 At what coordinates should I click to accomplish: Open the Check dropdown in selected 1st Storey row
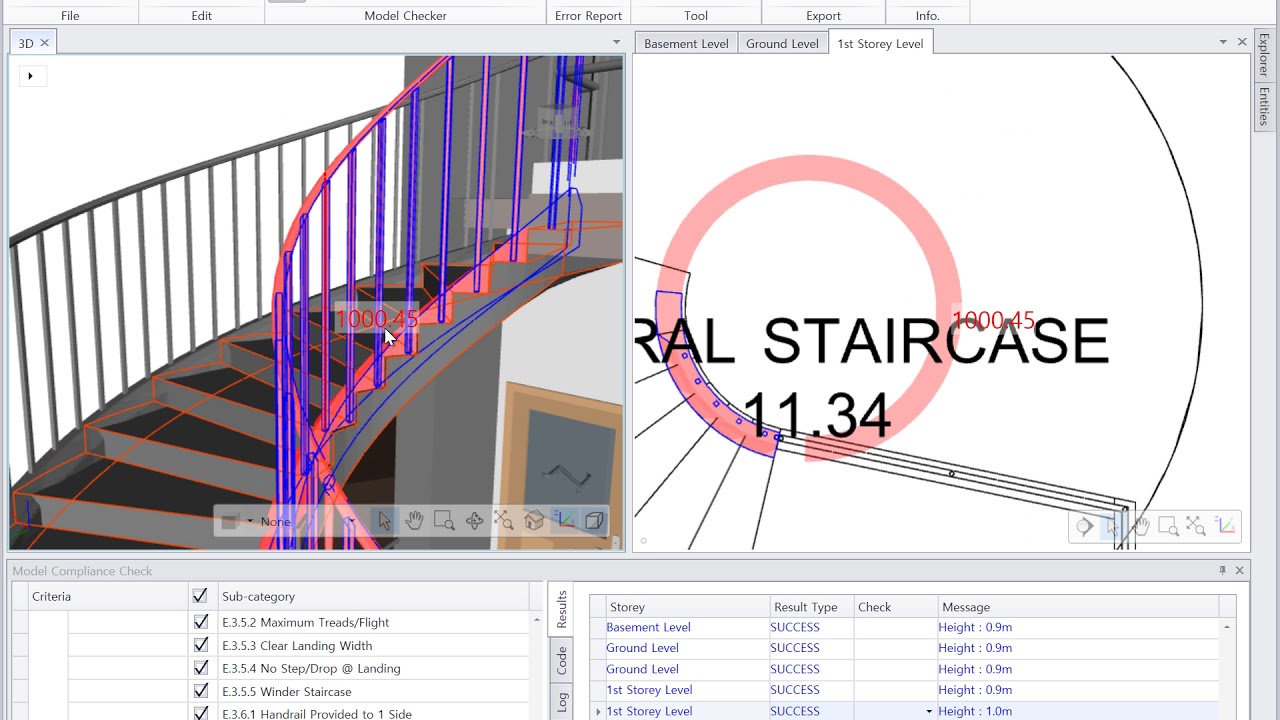[x=929, y=712]
